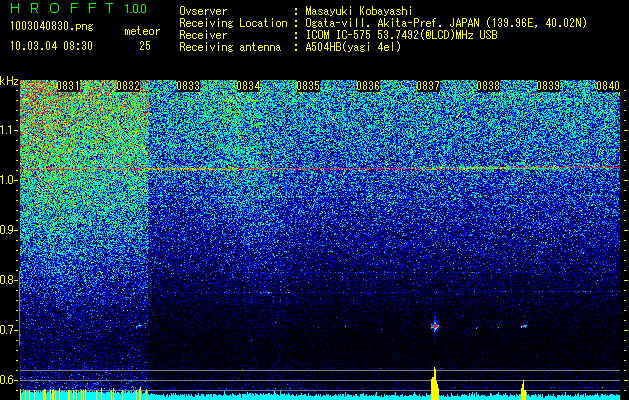
Task: Click the 0840 time marker
Action: (x=608, y=86)
